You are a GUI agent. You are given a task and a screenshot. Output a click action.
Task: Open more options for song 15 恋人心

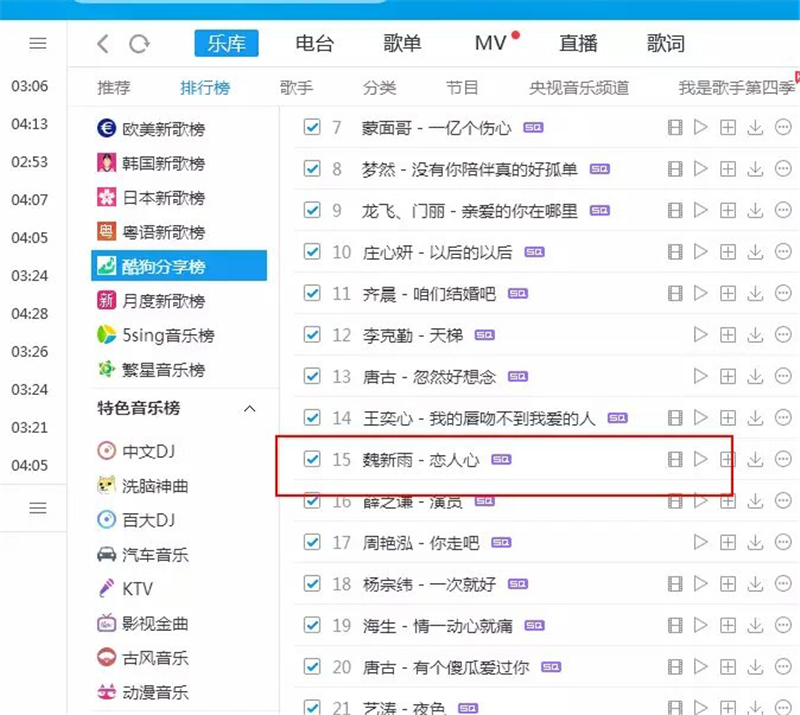coord(783,459)
